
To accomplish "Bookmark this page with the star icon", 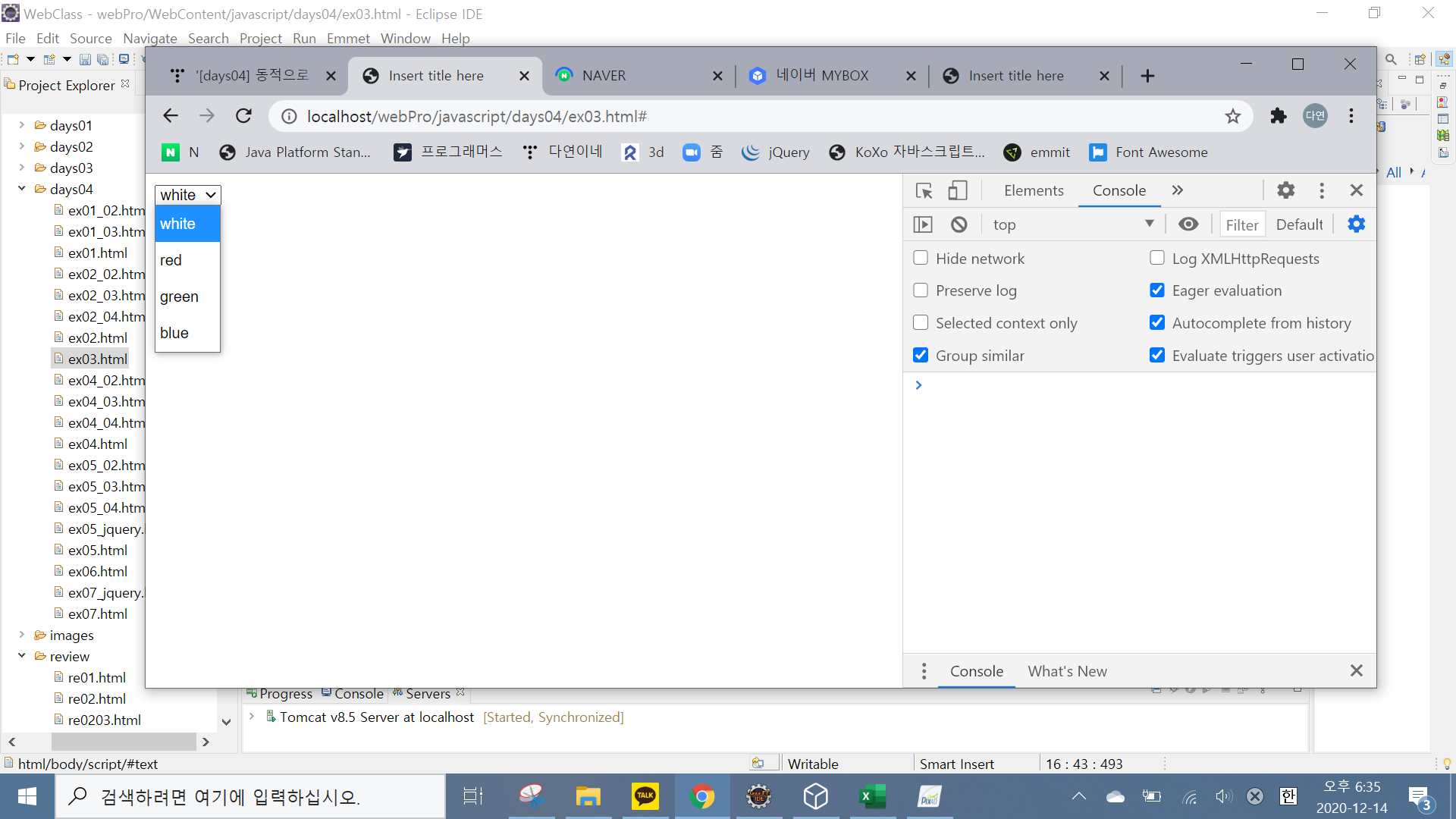I will [x=1232, y=116].
